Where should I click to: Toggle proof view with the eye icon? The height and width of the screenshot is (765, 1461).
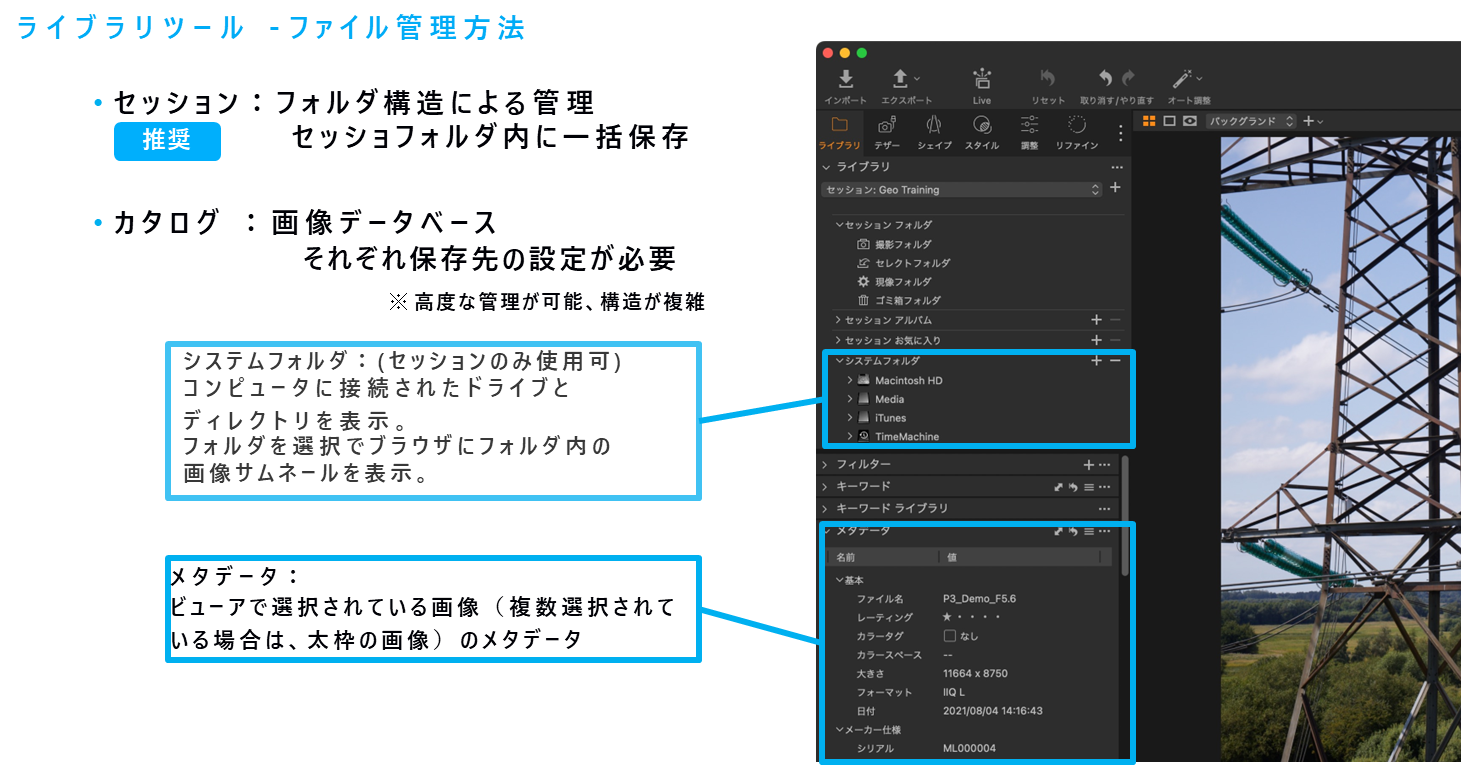pos(1189,121)
